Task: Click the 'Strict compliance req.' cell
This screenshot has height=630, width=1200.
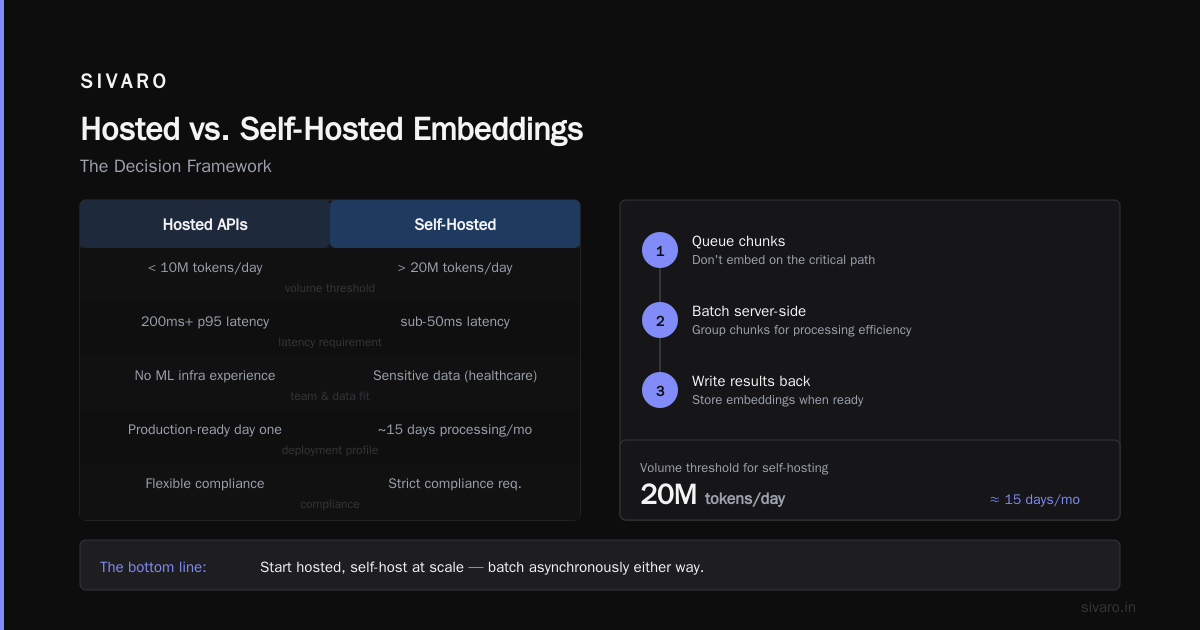Action: coord(455,483)
